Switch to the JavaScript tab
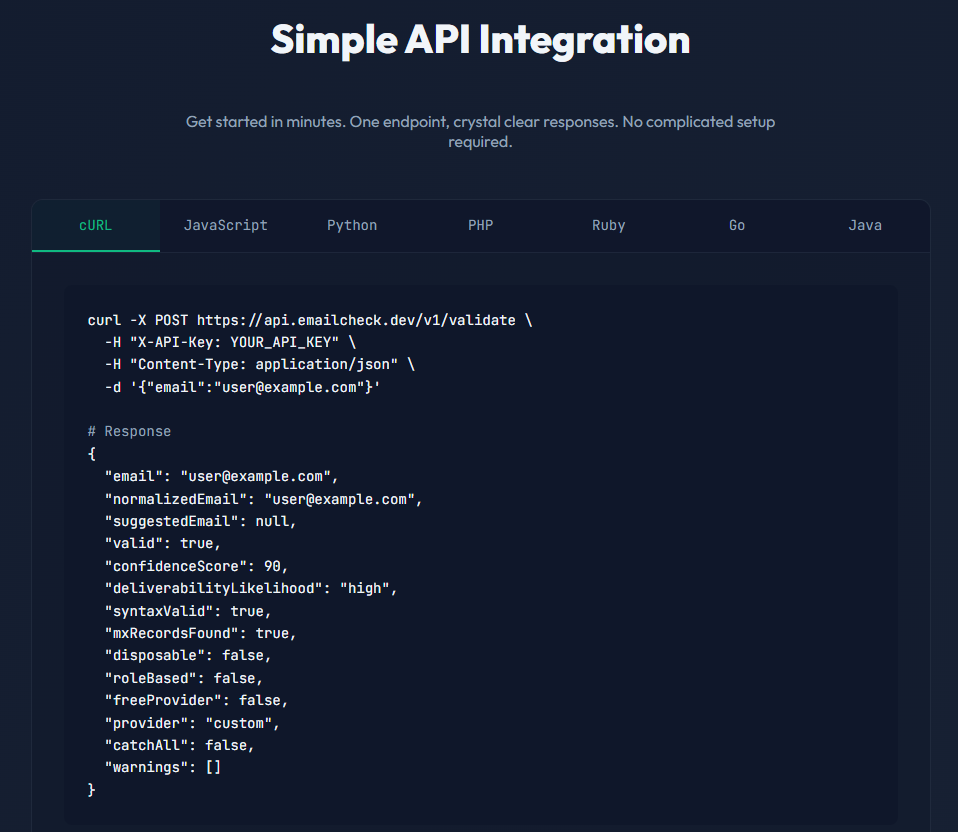The image size is (958, 832). point(225,225)
